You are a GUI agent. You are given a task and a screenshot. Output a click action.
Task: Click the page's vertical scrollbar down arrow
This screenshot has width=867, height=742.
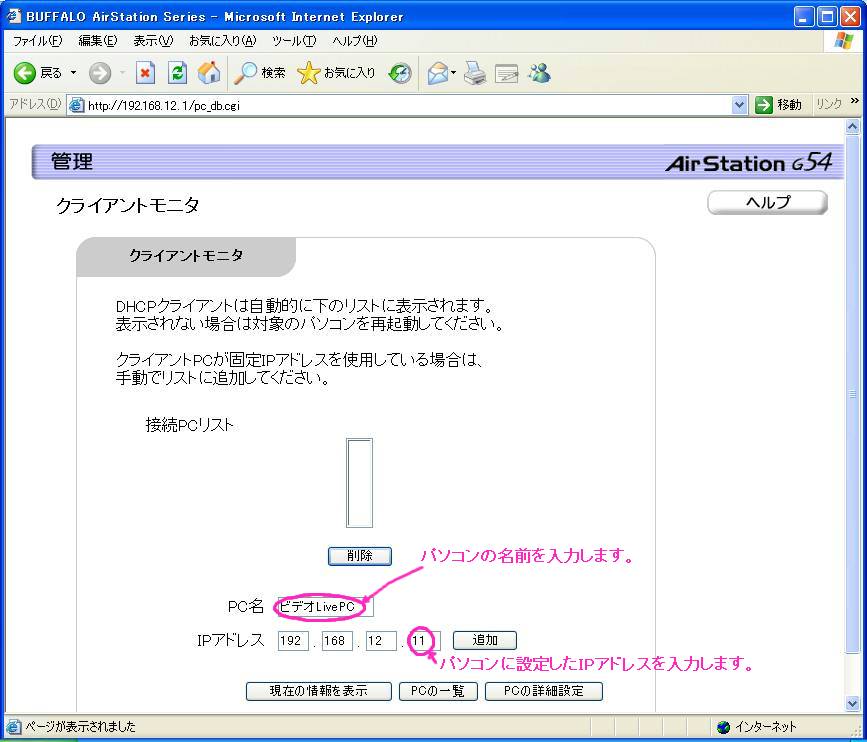click(853, 703)
